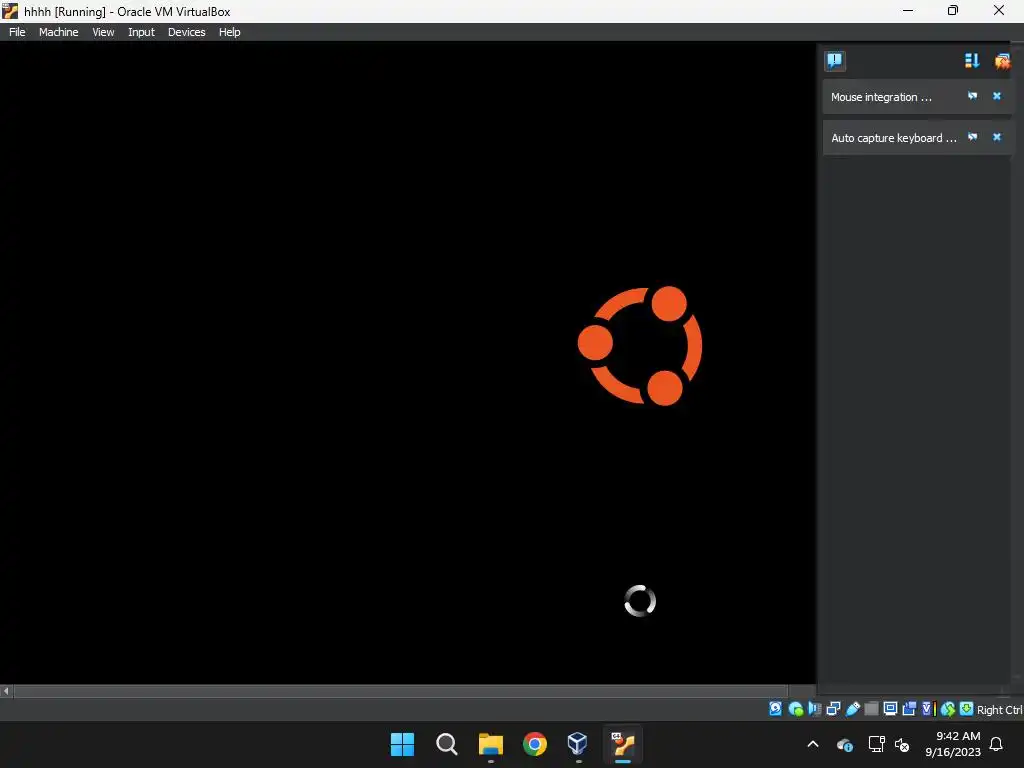Open the Help menu
1024x768 pixels.
[229, 32]
